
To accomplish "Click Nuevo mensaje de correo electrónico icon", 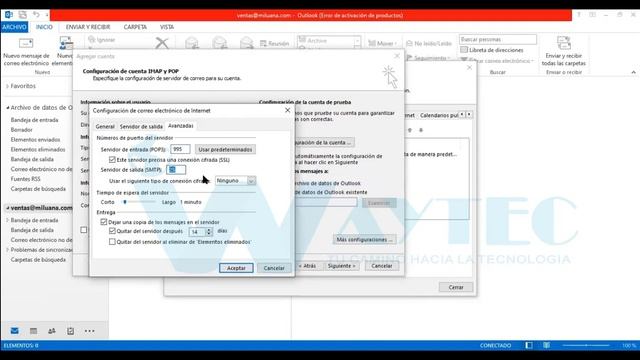I will pos(26,43).
